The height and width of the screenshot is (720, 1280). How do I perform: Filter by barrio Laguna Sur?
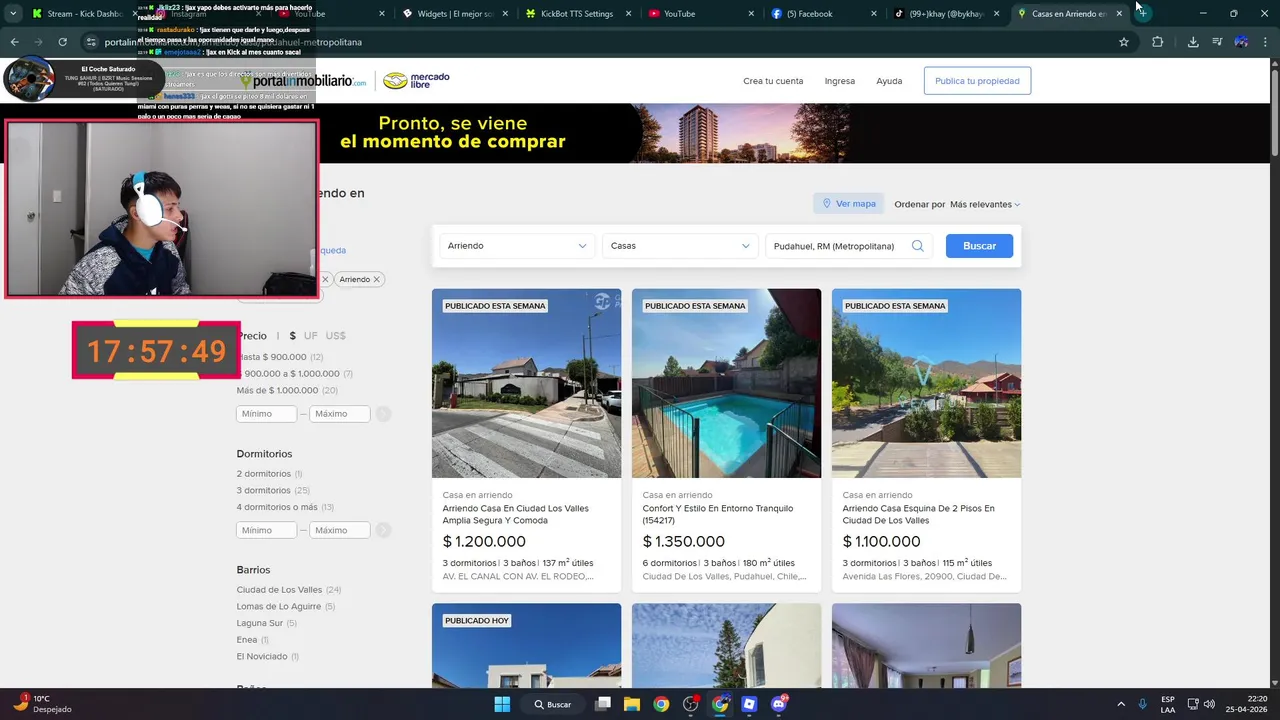point(259,623)
